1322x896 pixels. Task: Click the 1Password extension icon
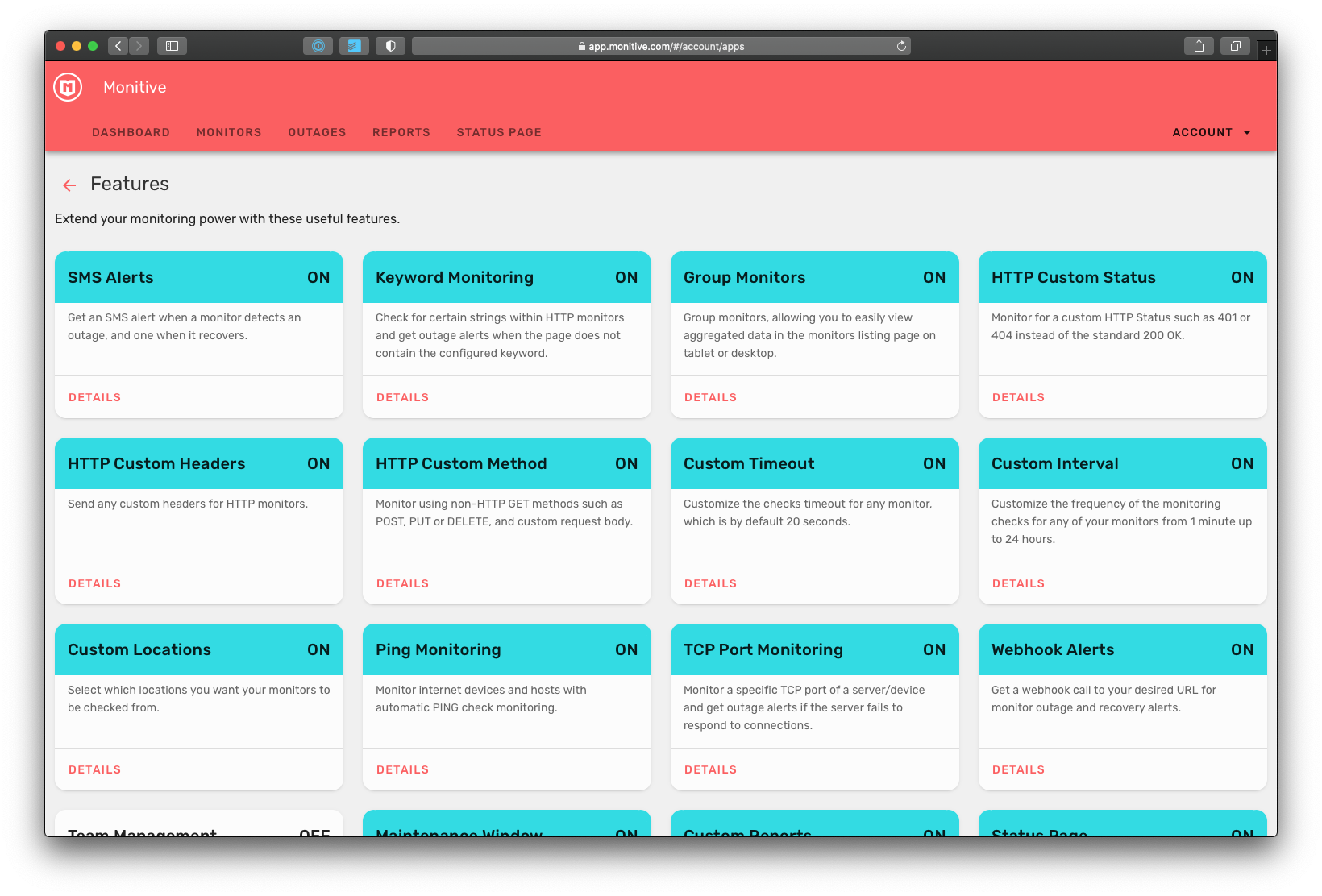tap(318, 46)
